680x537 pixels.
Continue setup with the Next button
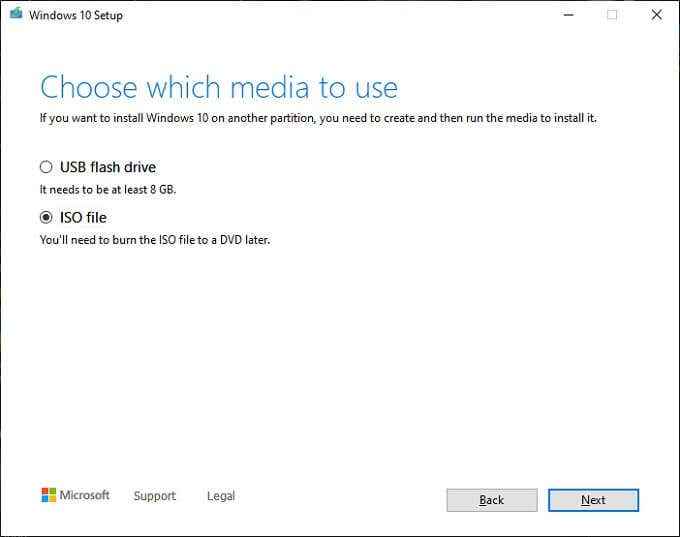(593, 500)
